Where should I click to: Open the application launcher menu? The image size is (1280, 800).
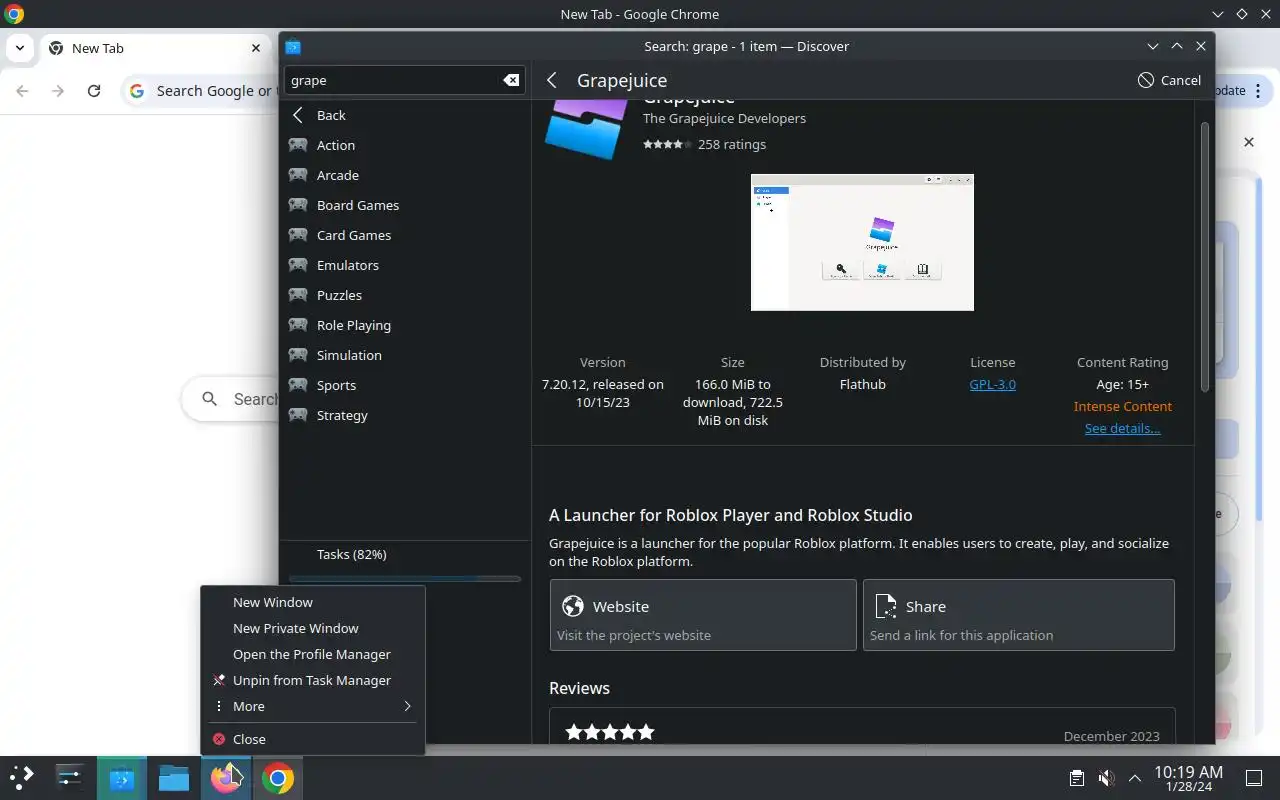[x=21, y=777]
